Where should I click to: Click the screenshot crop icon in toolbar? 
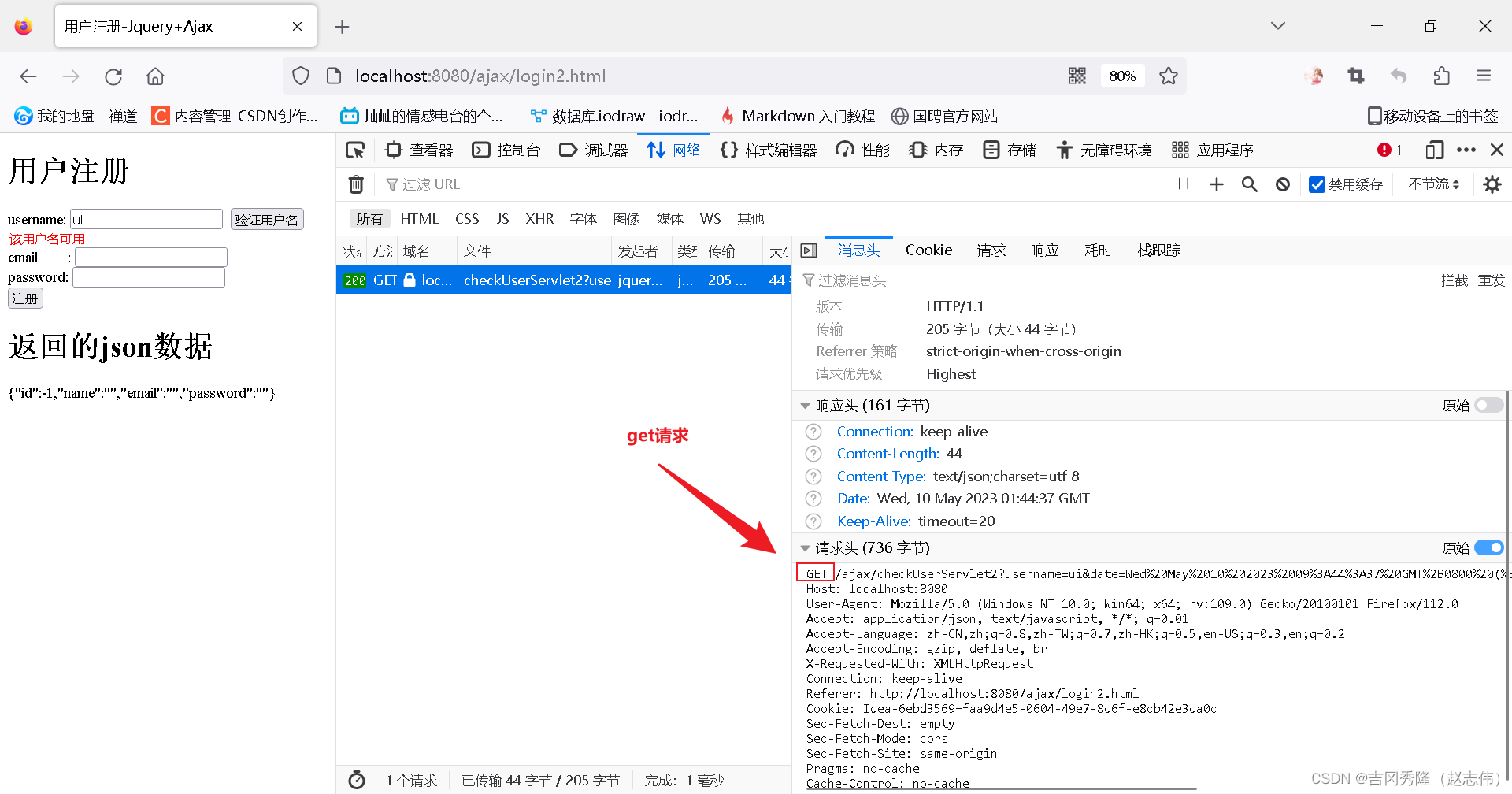1356,76
